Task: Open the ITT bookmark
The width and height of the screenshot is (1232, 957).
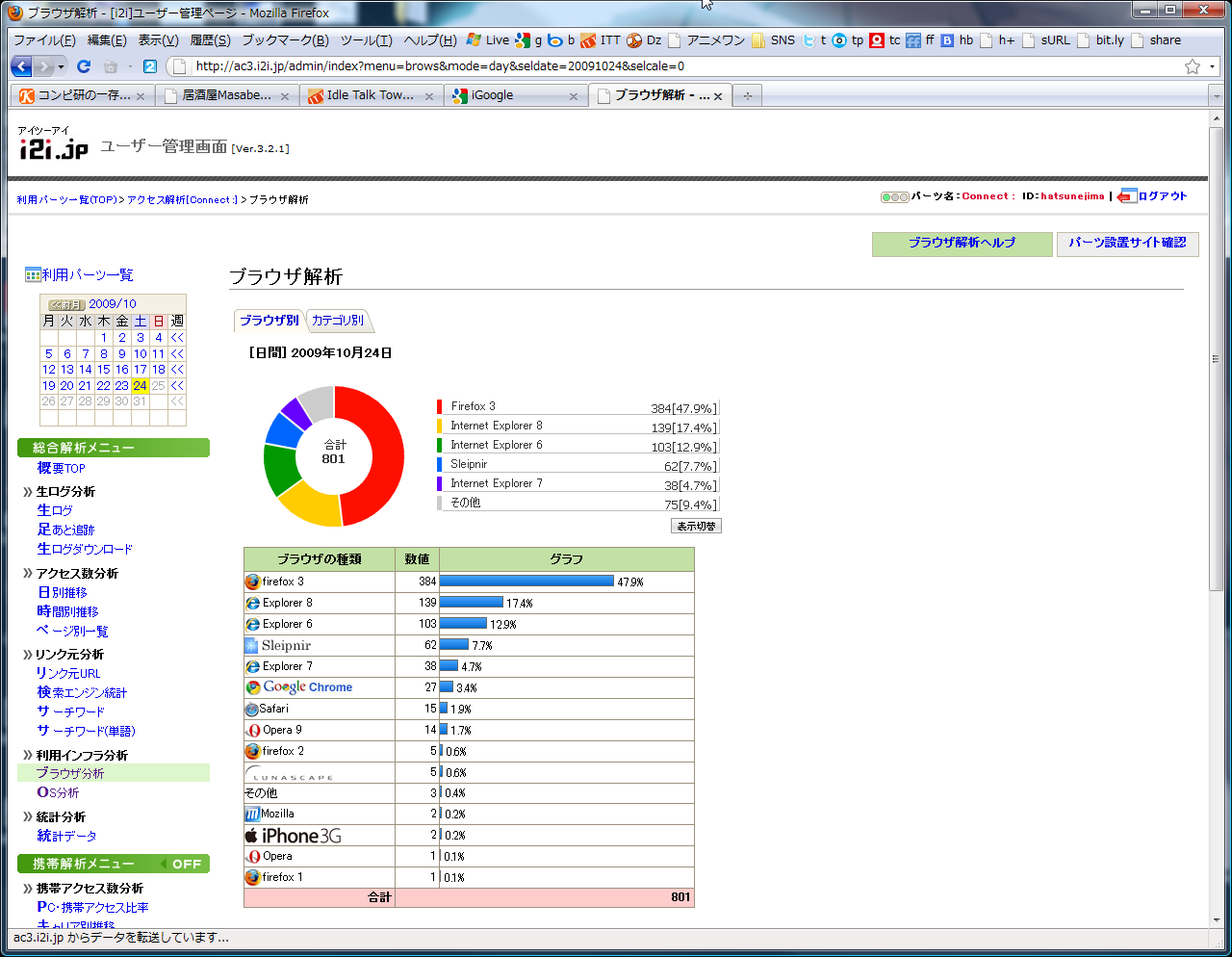Action: coord(602,39)
